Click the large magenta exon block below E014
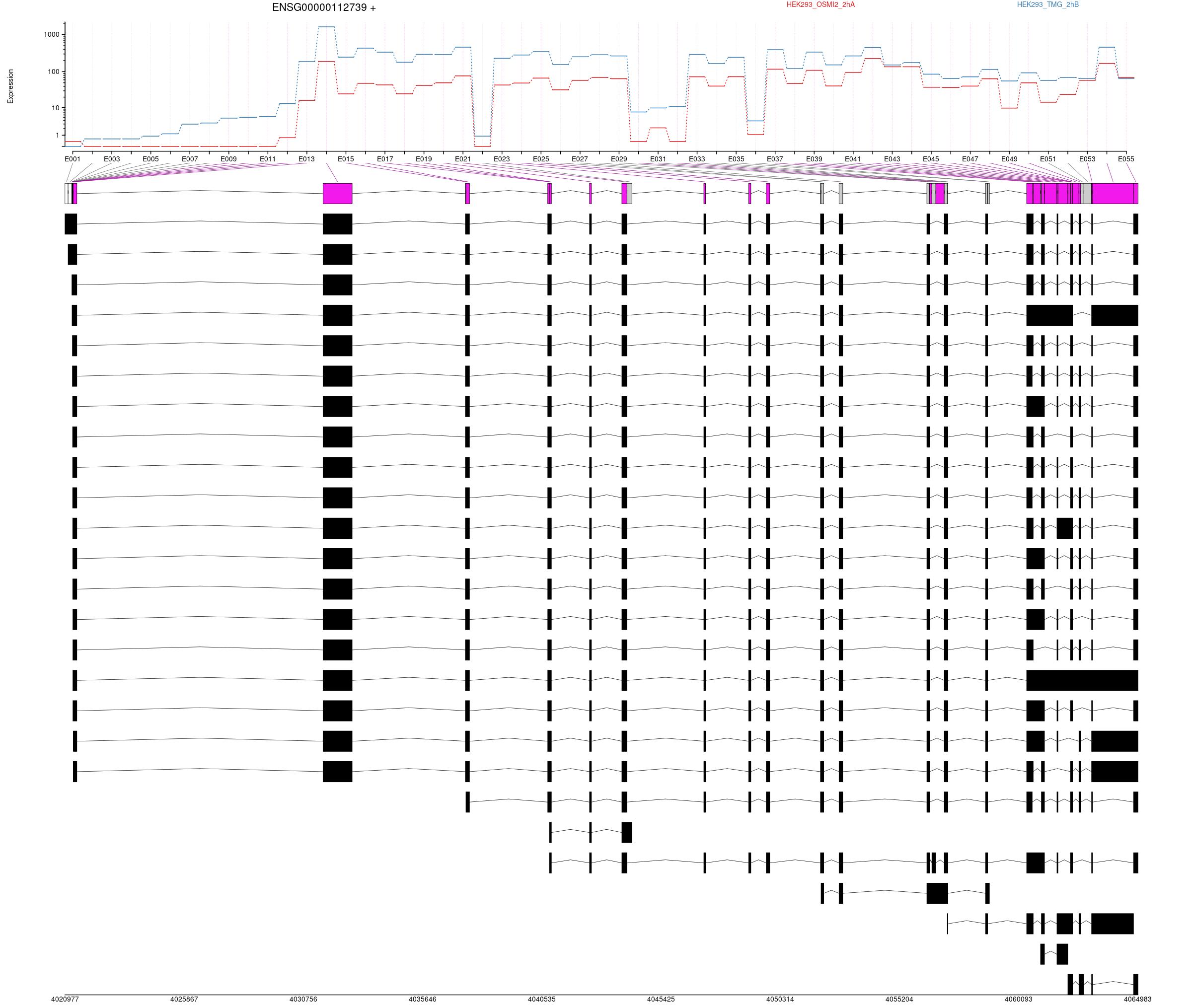 click(x=338, y=194)
